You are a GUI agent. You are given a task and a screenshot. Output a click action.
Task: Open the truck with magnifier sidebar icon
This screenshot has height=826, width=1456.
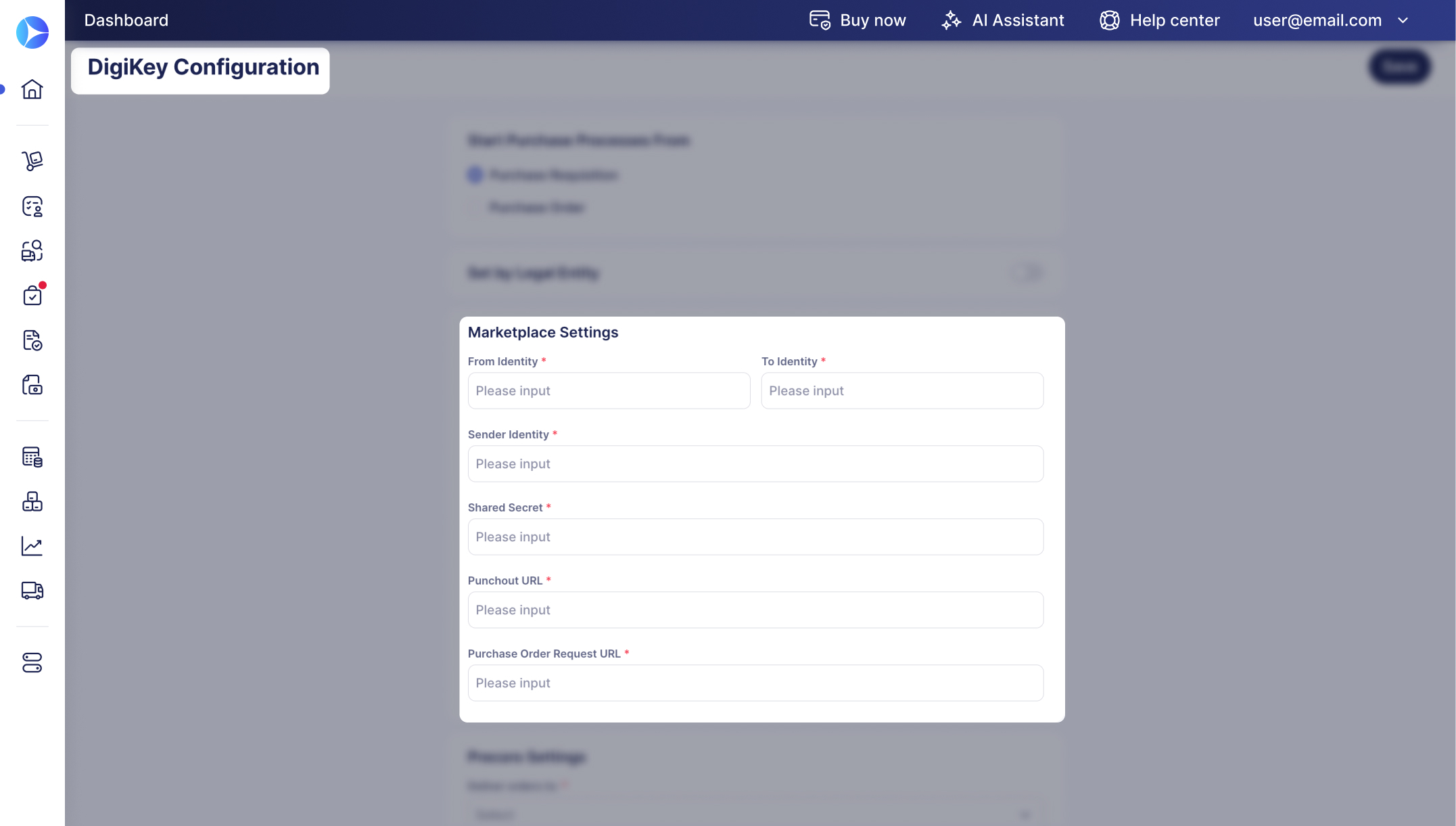click(x=32, y=251)
